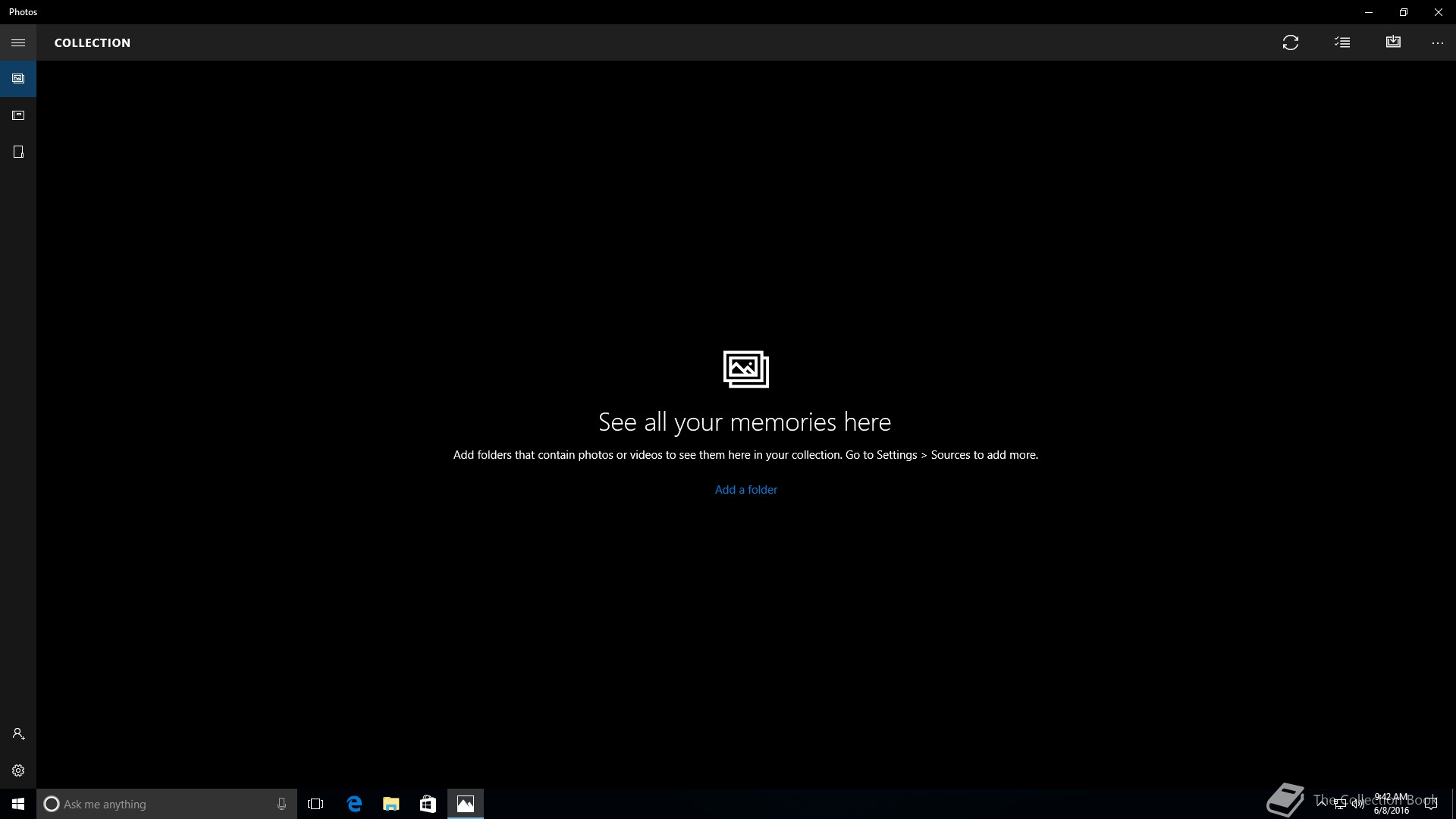Click the Add a folder link
1456x819 pixels.
point(746,490)
